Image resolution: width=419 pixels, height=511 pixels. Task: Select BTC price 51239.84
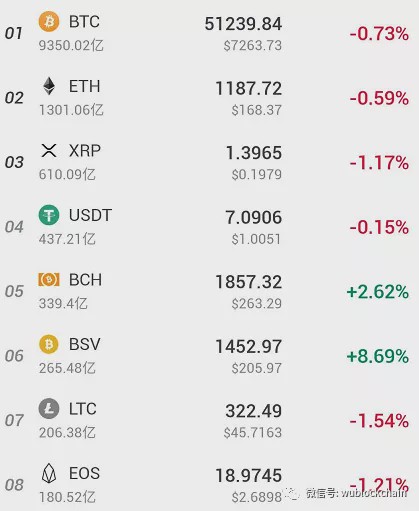[243, 24]
